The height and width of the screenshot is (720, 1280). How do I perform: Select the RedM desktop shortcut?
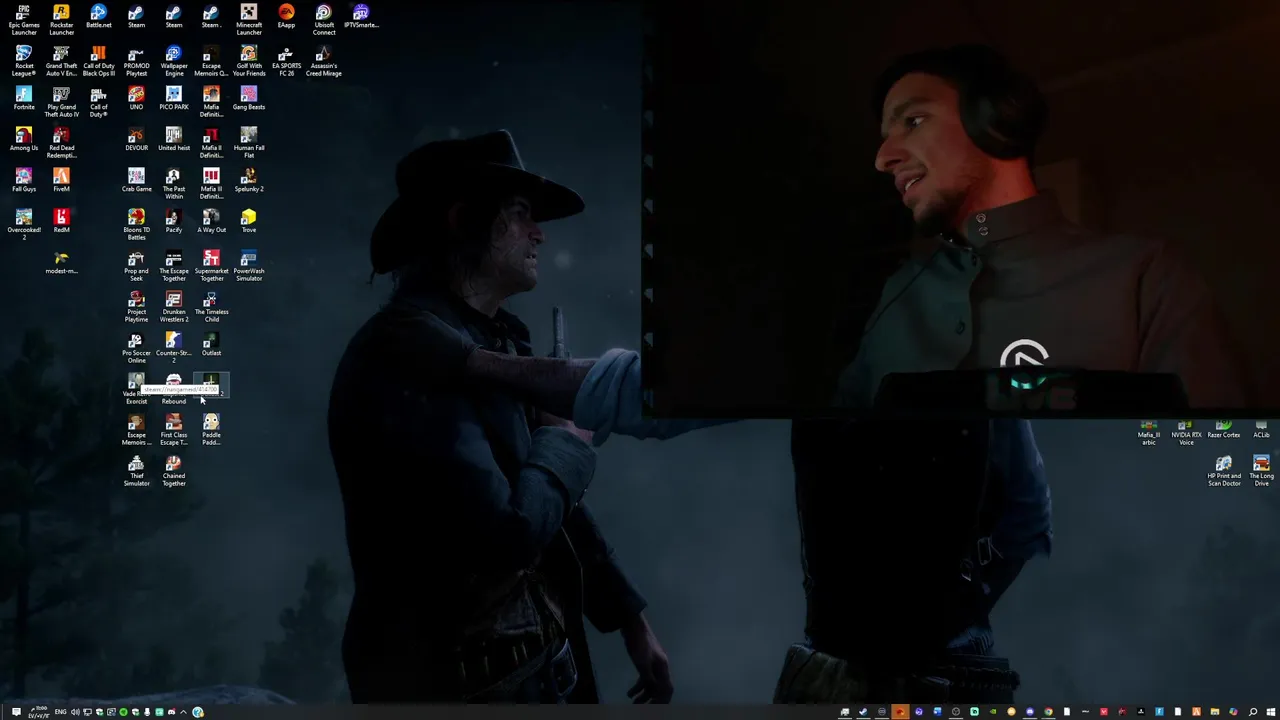coord(61,222)
